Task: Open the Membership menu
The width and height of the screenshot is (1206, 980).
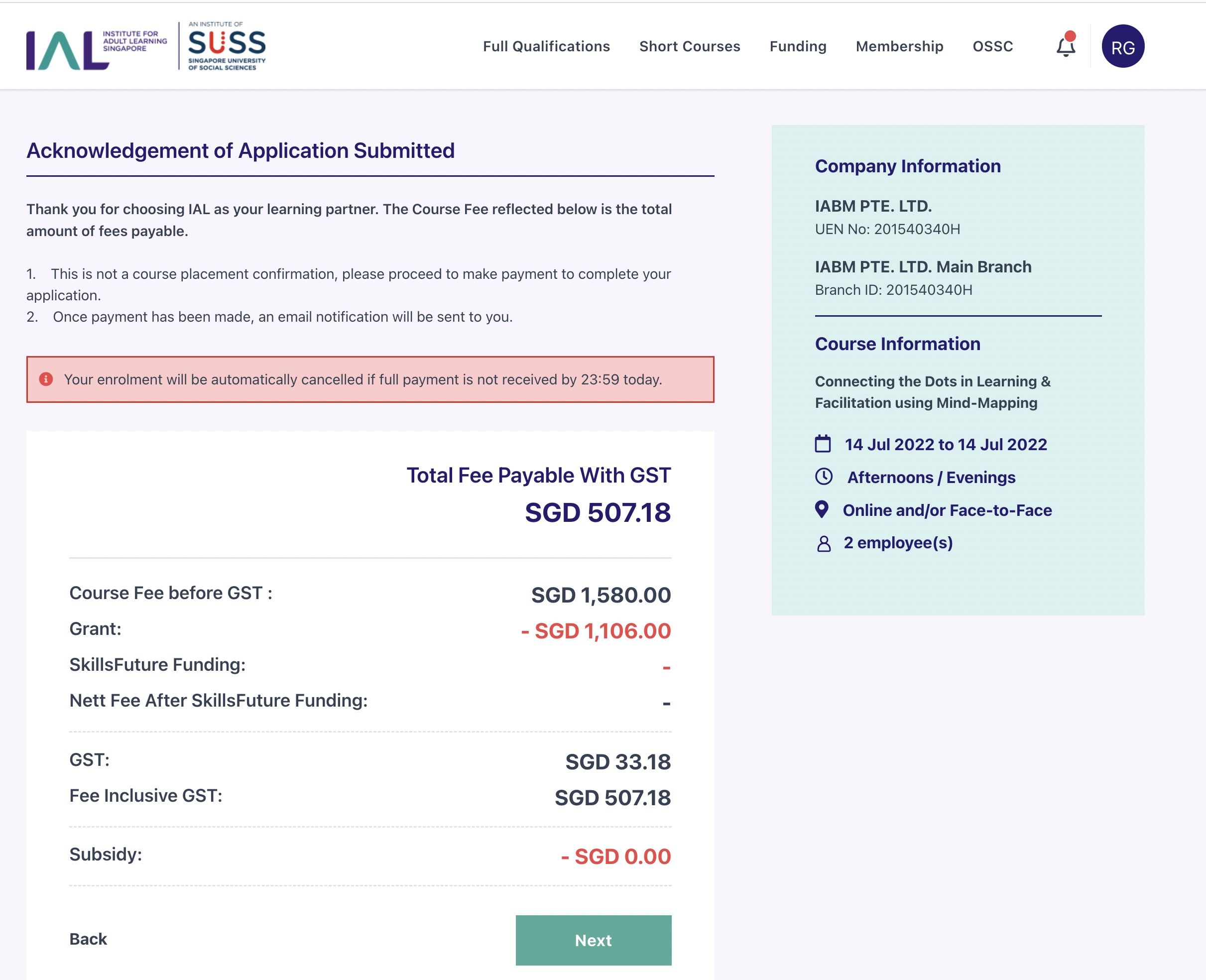Action: coord(899,46)
